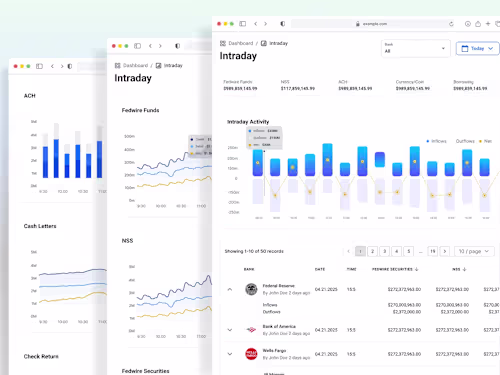This screenshot has height=375, width=500.
Task: Open the 10 / page dropdown
Action: (474, 251)
